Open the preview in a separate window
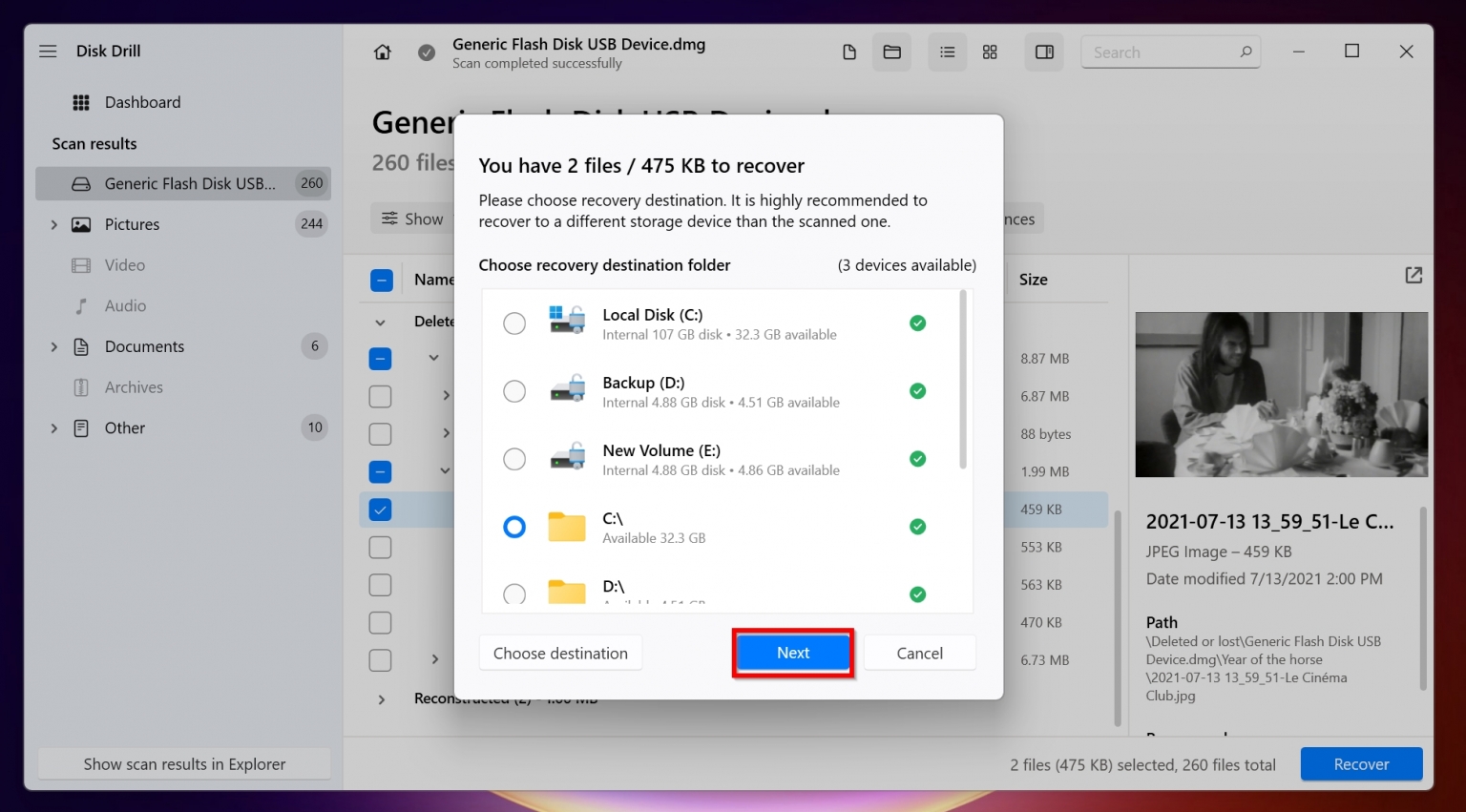This screenshot has height=812, width=1466. pos(1413,275)
